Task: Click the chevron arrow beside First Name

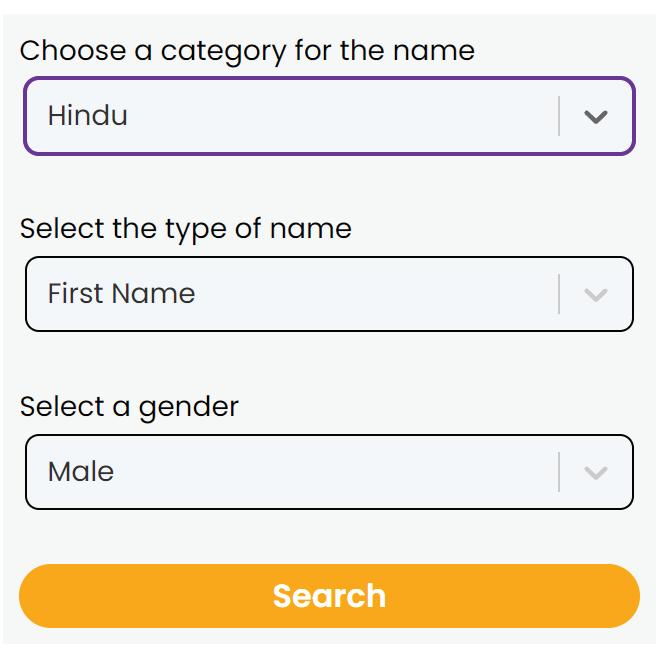Action: 596,295
